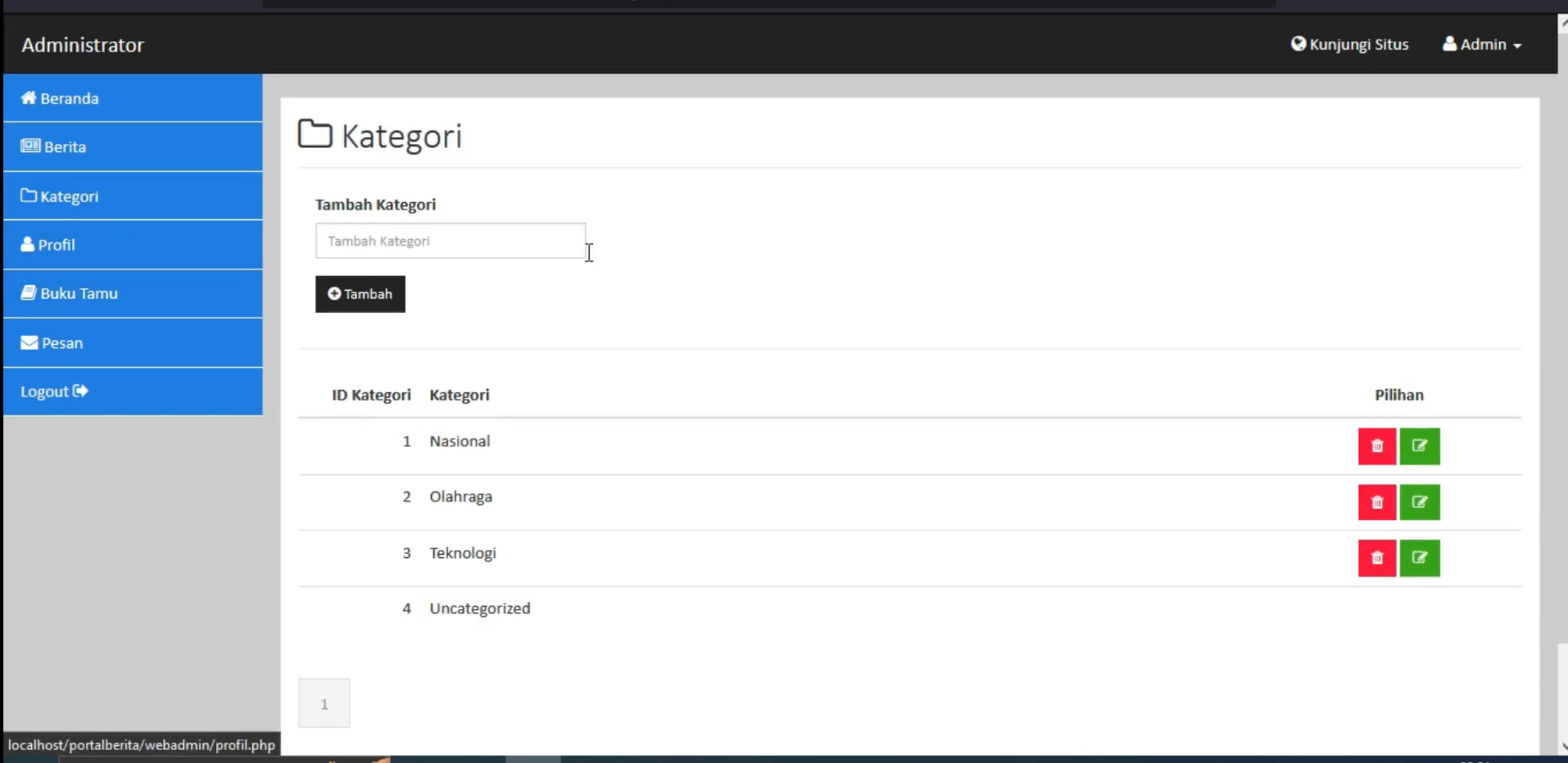Focus the Tambah Kategori input field
The image size is (1568, 763).
[450, 241]
